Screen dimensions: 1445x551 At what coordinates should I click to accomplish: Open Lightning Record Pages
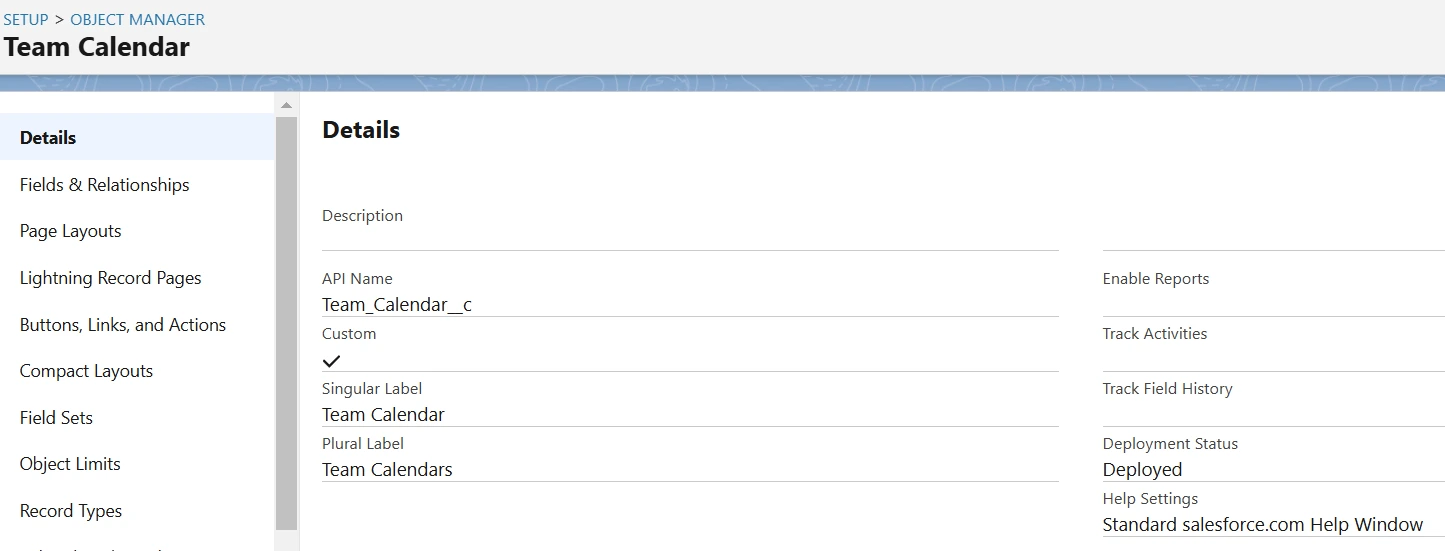coord(110,278)
